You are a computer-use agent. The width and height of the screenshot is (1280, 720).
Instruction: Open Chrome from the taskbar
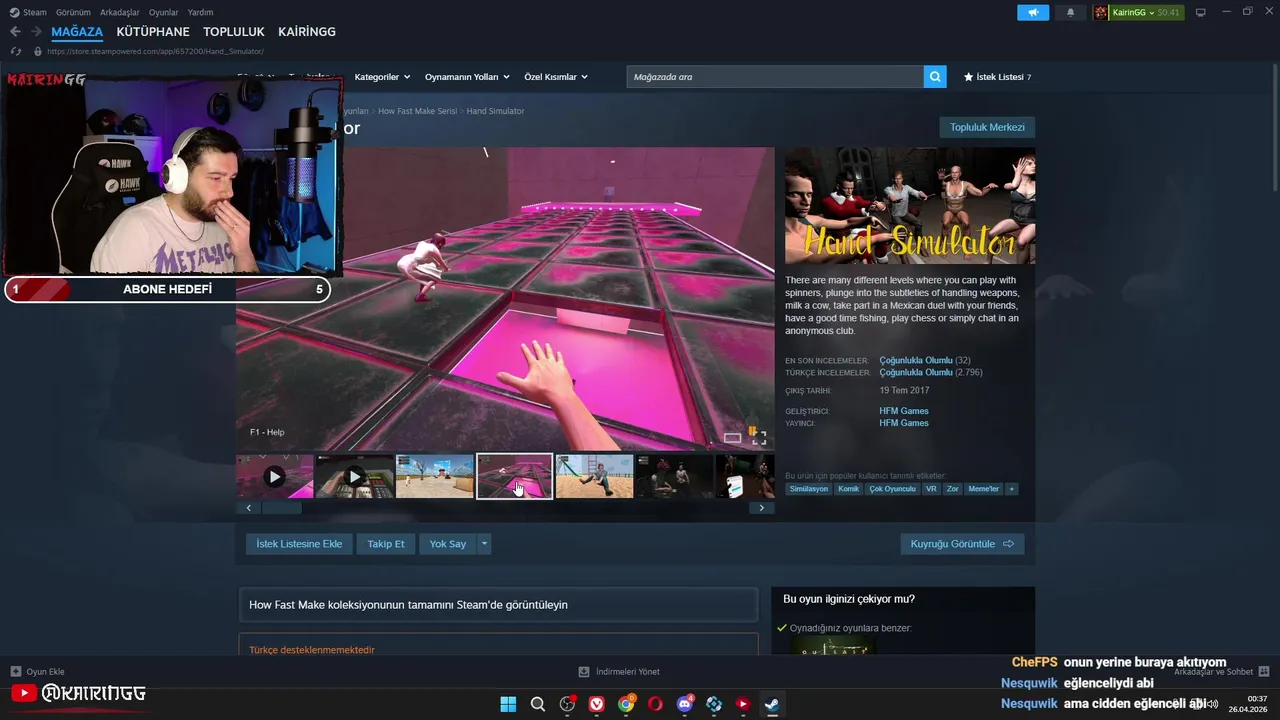pyautogui.click(x=626, y=704)
